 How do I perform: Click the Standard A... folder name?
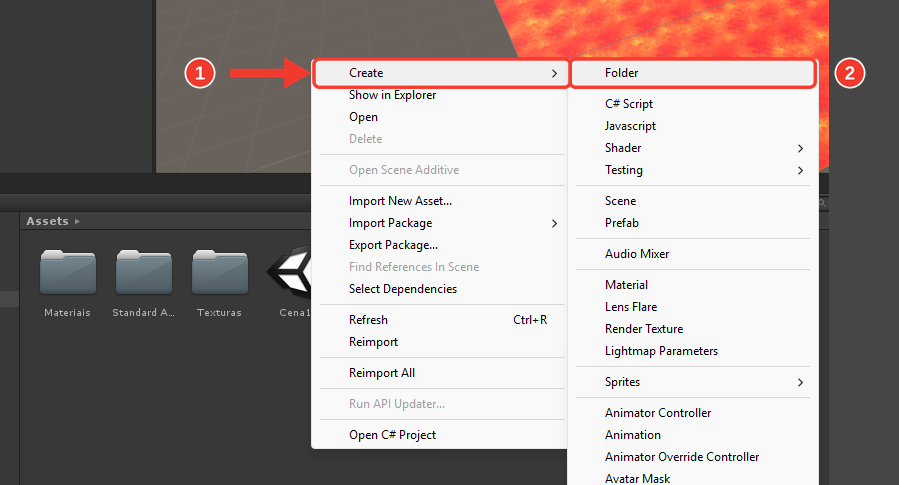pos(143,312)
